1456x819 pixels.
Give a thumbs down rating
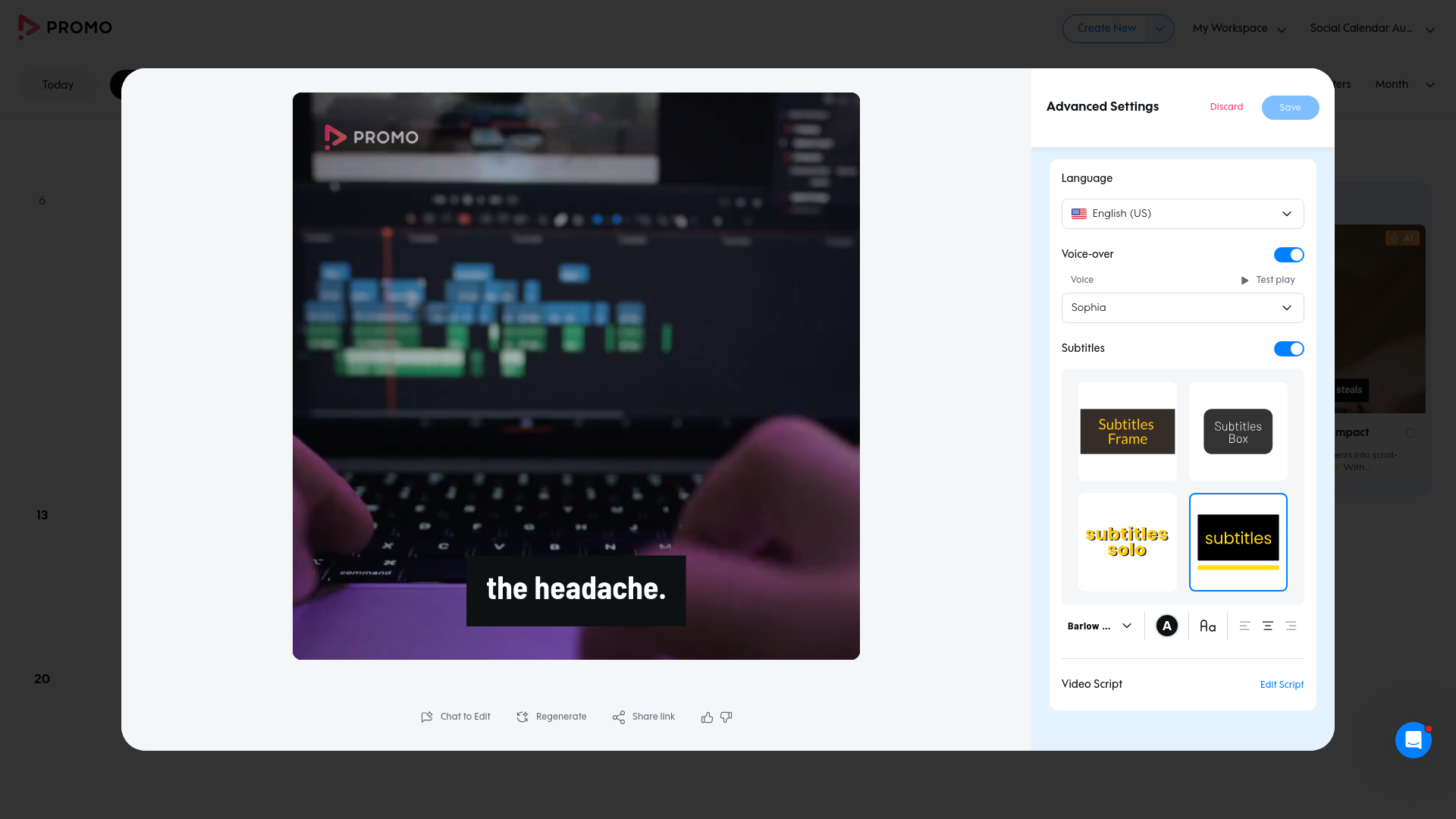click(x=726, y=717)
